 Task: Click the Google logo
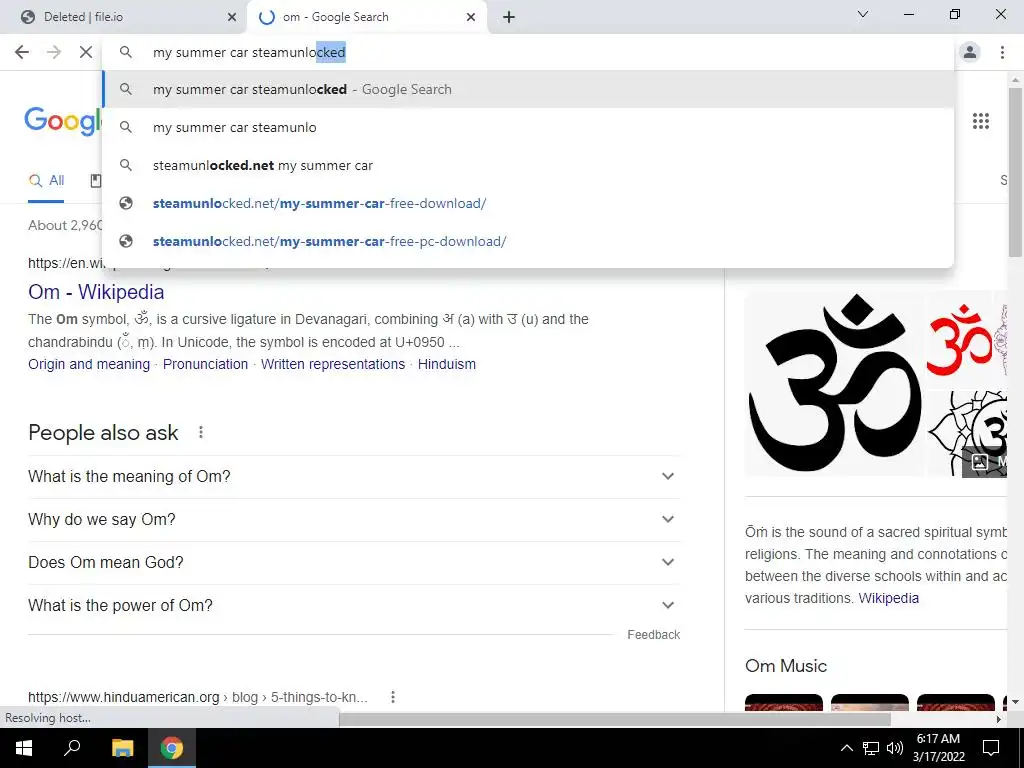click(x=63, y=121)
